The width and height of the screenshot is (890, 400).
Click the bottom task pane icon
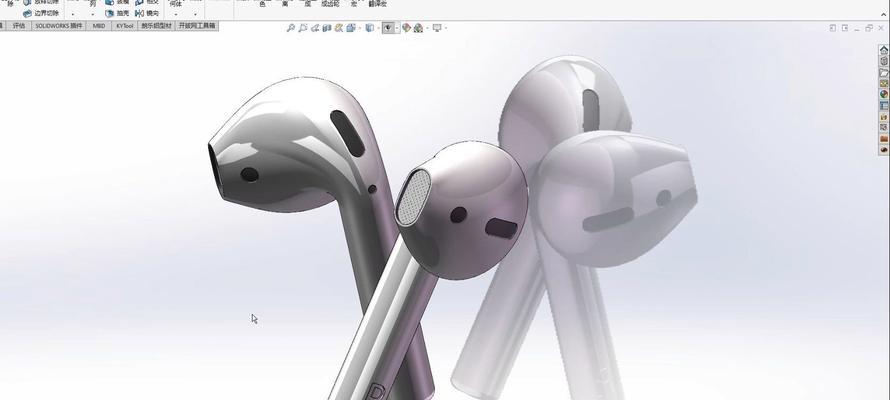[884, 150]
